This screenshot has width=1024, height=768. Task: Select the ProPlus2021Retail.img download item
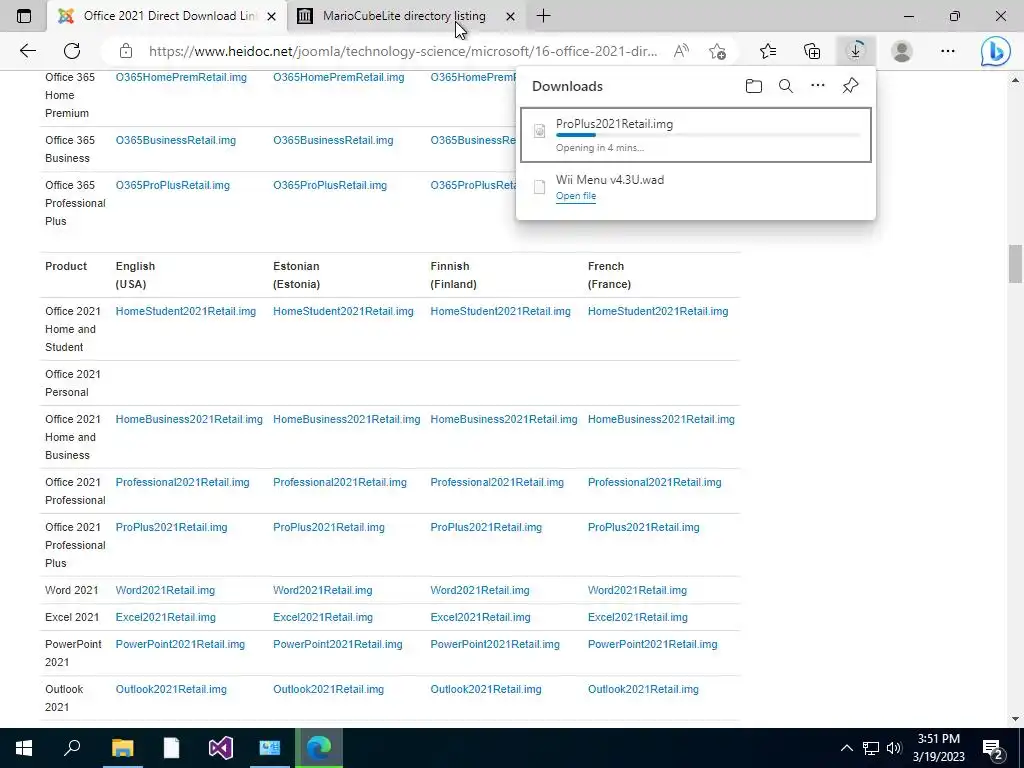coord(696,135)
